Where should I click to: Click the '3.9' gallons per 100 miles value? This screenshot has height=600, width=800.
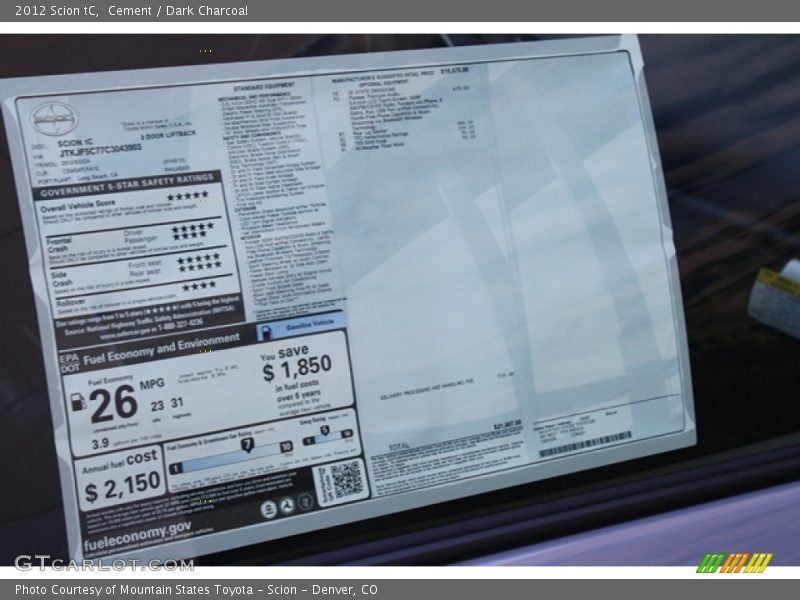click(100, 443)
